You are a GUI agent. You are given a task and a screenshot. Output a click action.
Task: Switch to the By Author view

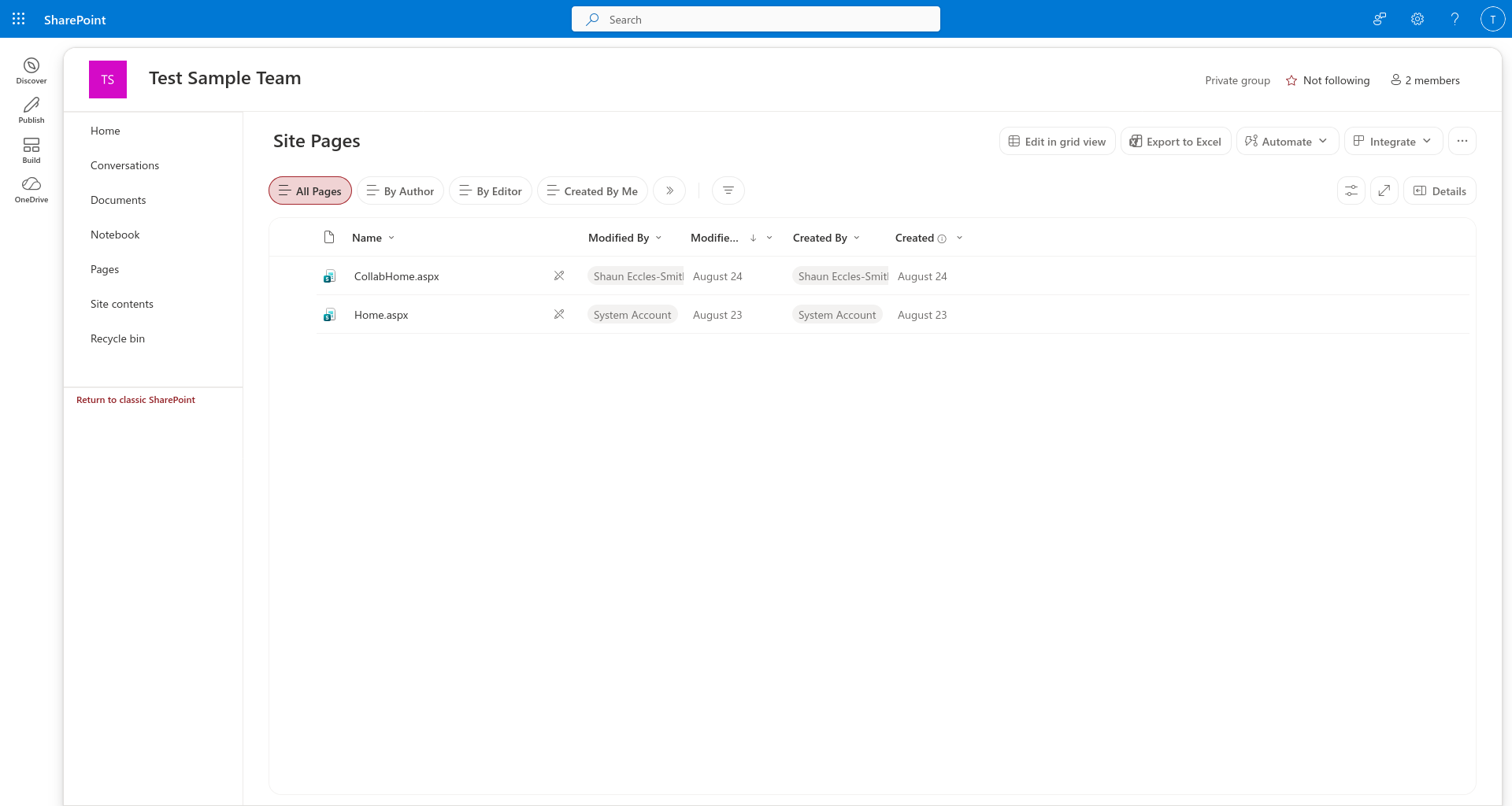click(x=401, y=190)
